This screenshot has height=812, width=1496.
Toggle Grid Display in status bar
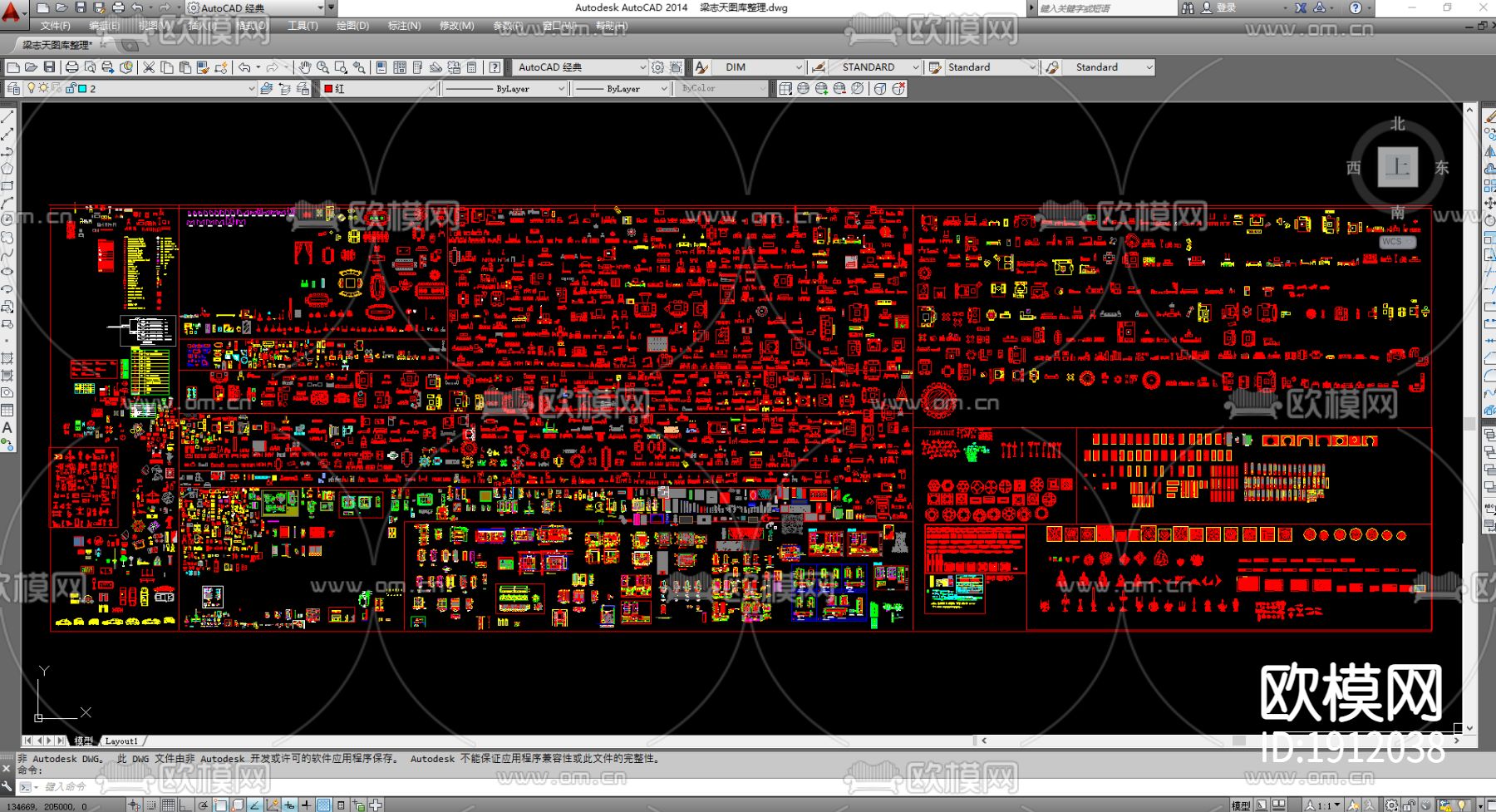pyautogui.click(x=169, y=805)
